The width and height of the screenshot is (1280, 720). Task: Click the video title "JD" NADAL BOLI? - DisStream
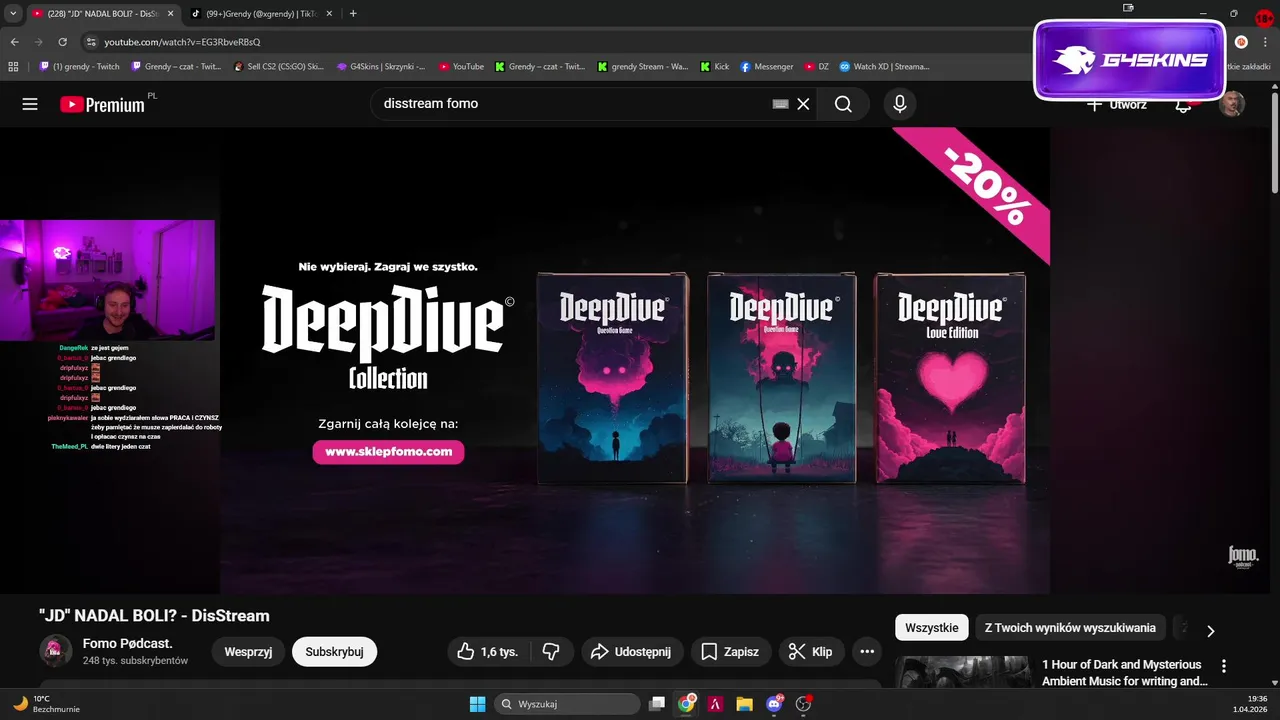[154, 616]
